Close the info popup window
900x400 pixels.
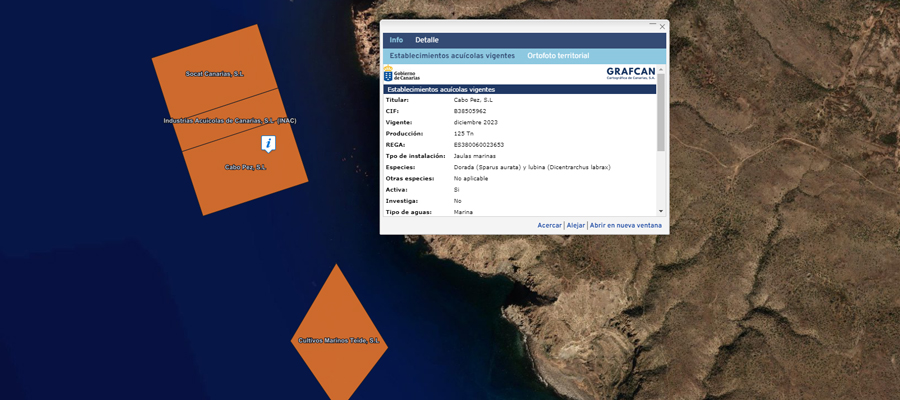(662, 26)
